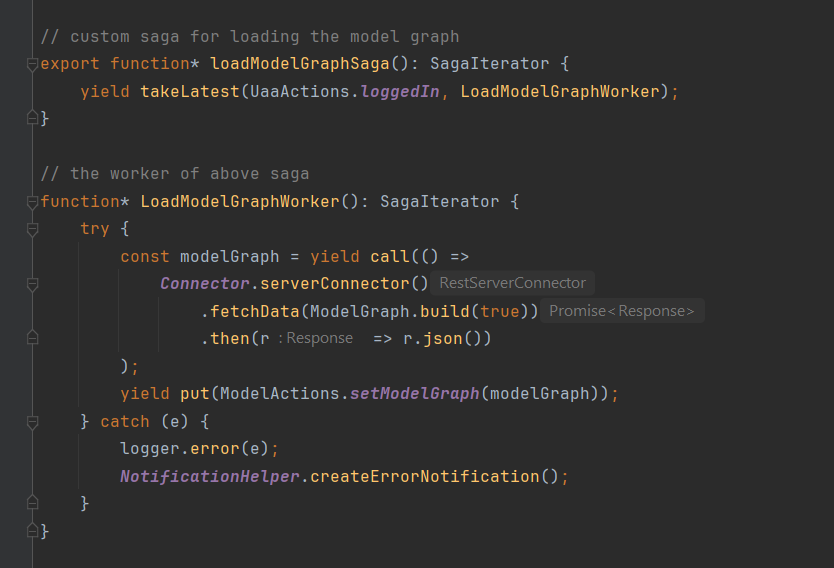The height and width of the screenshot is (568, 834).
Task: Click the Connector class identifier
Action: click(205, 283)
